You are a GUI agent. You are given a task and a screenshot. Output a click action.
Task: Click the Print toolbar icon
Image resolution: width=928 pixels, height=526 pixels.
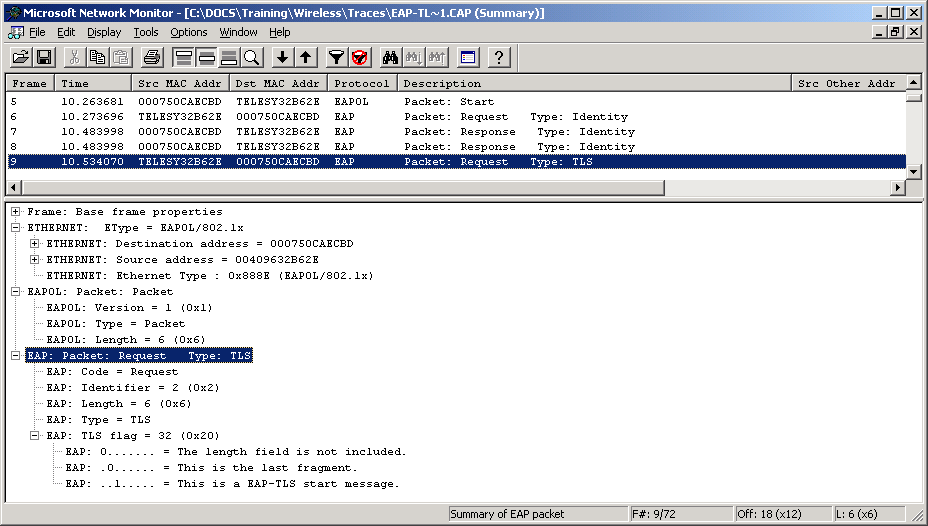click(x=151, y=57)
